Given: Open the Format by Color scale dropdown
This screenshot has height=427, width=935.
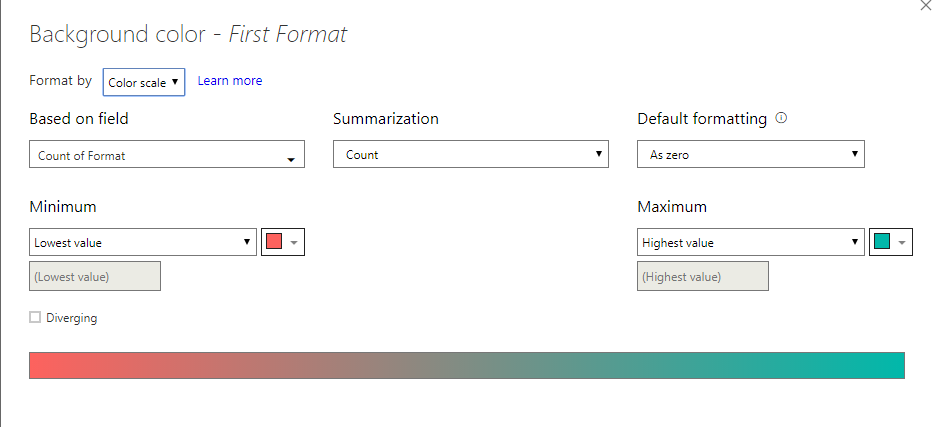Looking at the screenshot, I should (x=144, y=82).
